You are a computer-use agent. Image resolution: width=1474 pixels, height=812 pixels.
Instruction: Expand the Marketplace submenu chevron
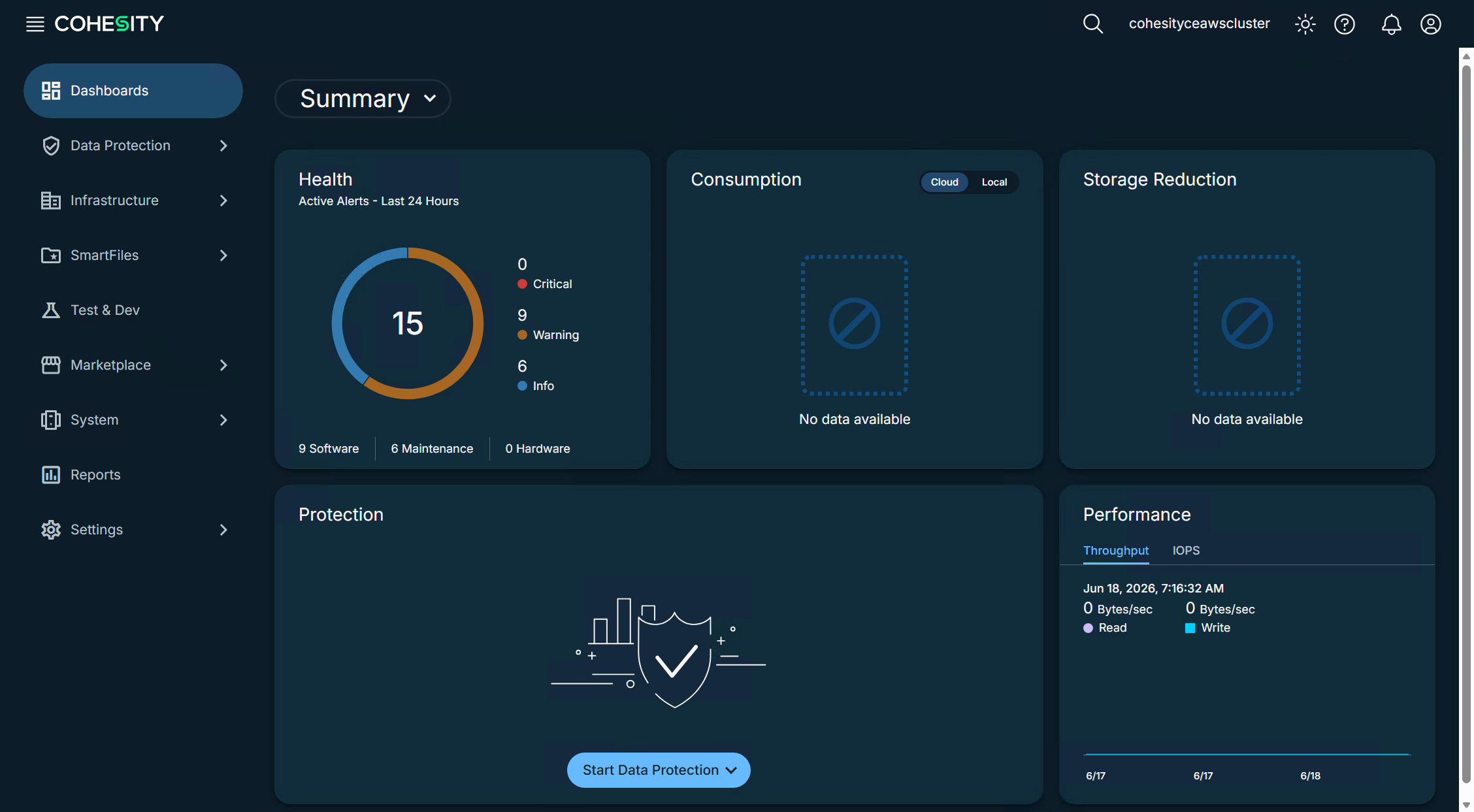223,365
